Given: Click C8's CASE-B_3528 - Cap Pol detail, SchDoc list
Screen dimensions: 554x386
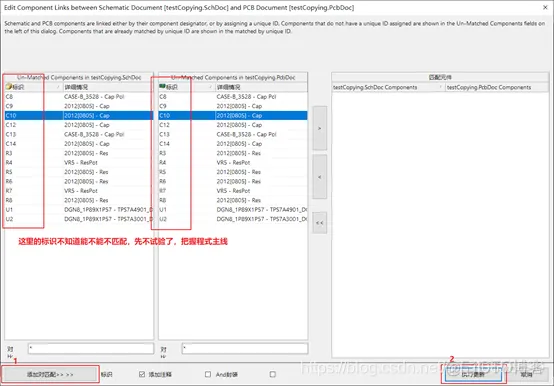Looking at the screenshot, I should tap(94, 96).
